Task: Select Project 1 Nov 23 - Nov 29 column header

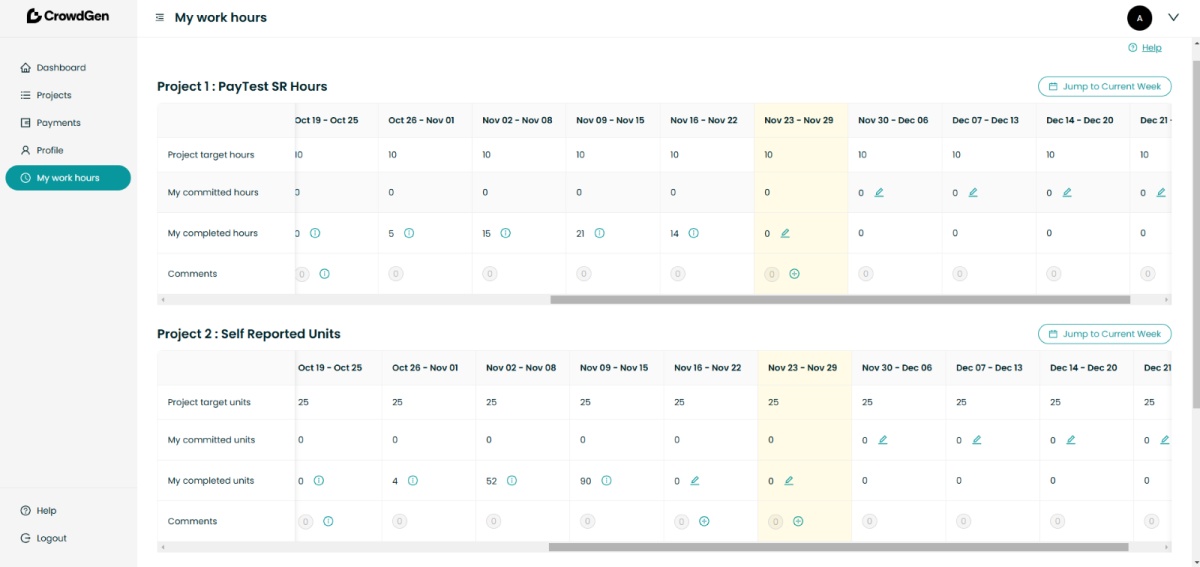Action: 799,120
